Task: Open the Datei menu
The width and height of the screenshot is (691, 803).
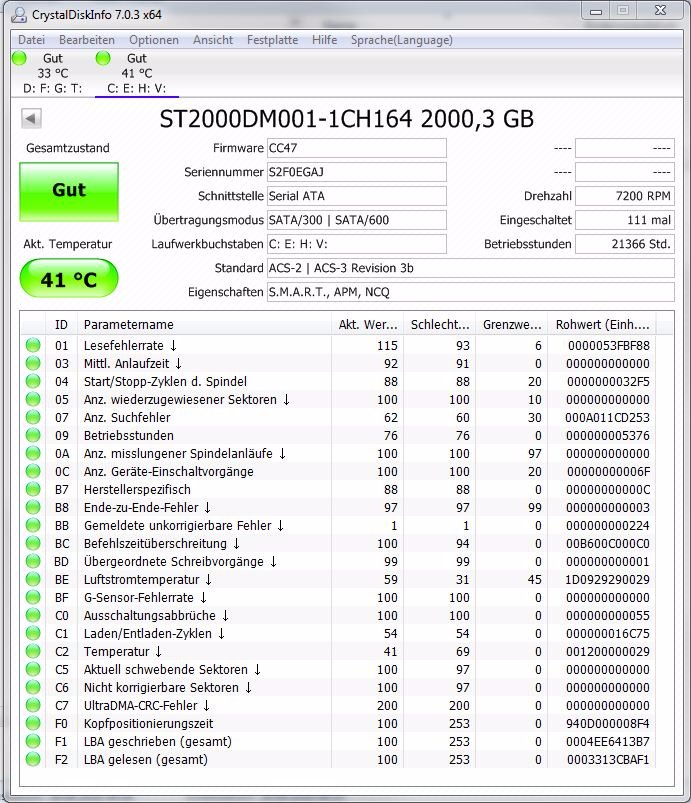Action: point(31,40)
